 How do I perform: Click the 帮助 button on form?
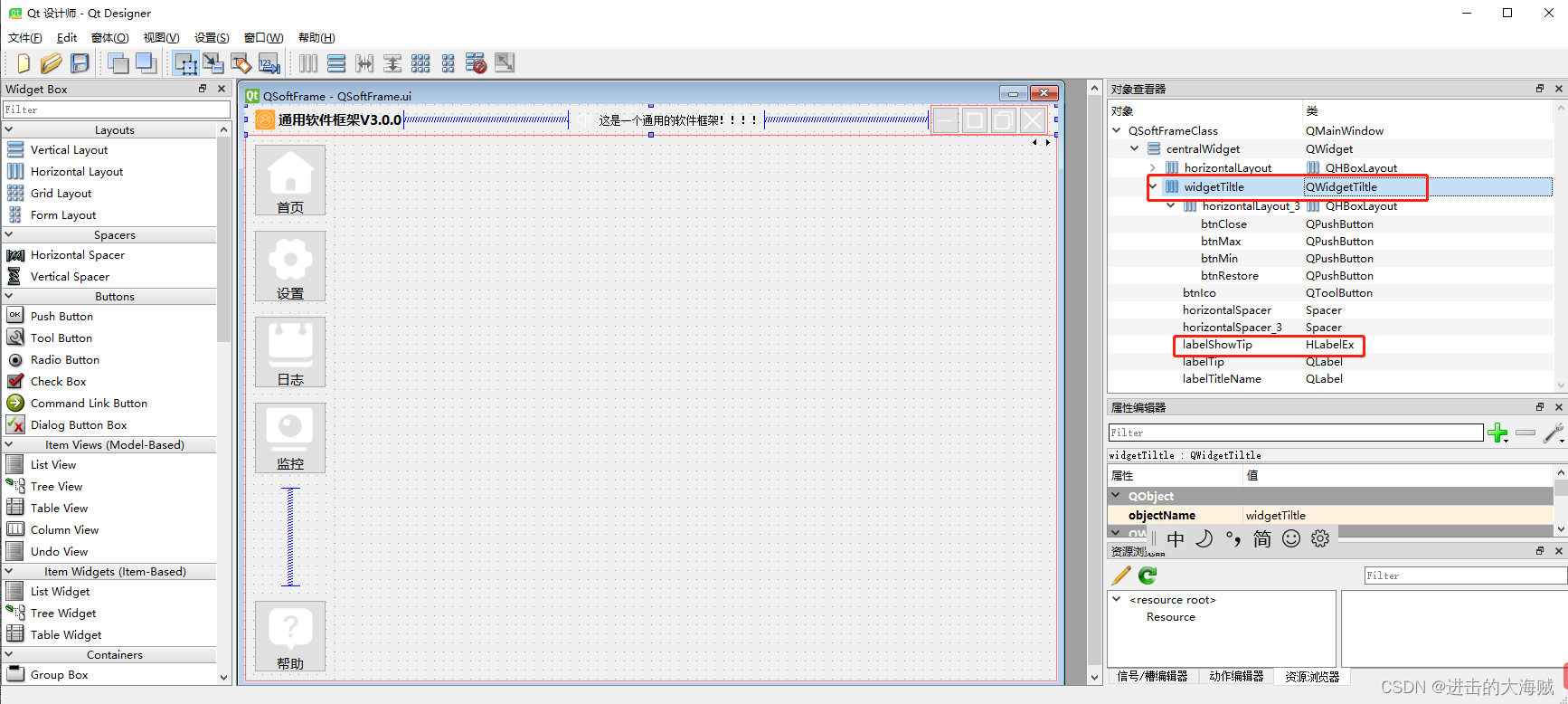(290, 636)
